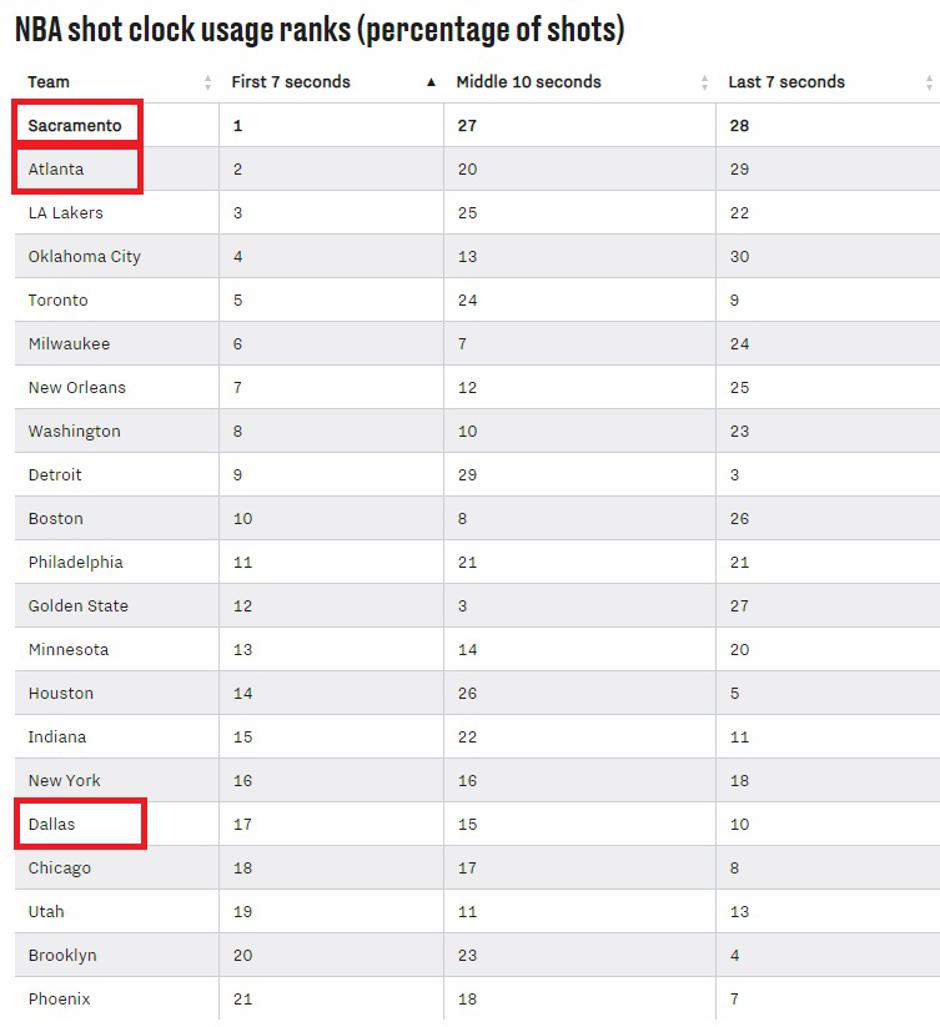The width and height of the screenshot is (940, 1027).
Task: Click the Dallas team name
Action: (52, 824)
